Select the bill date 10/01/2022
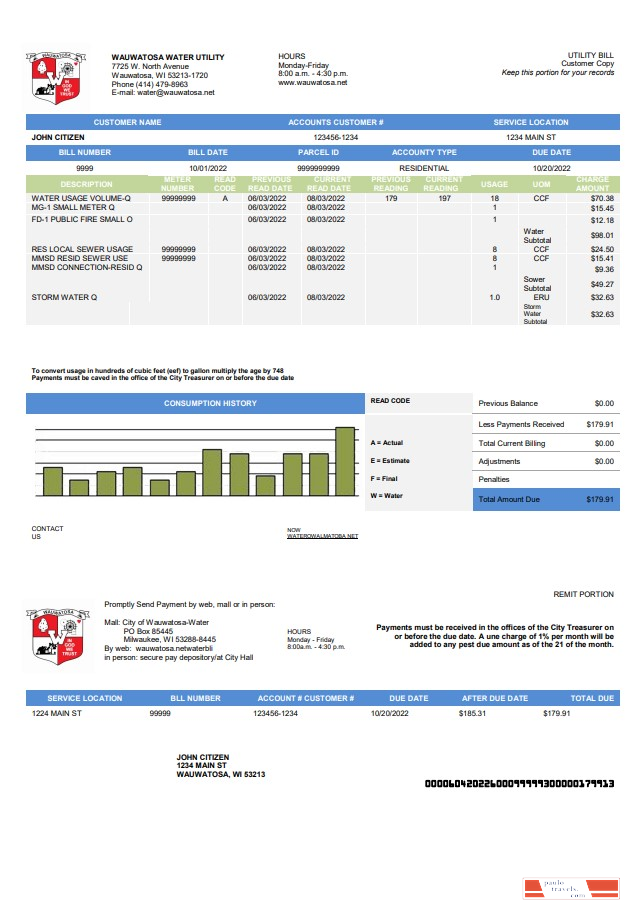Viewport: 644px width, 914px height. [208, 168]
